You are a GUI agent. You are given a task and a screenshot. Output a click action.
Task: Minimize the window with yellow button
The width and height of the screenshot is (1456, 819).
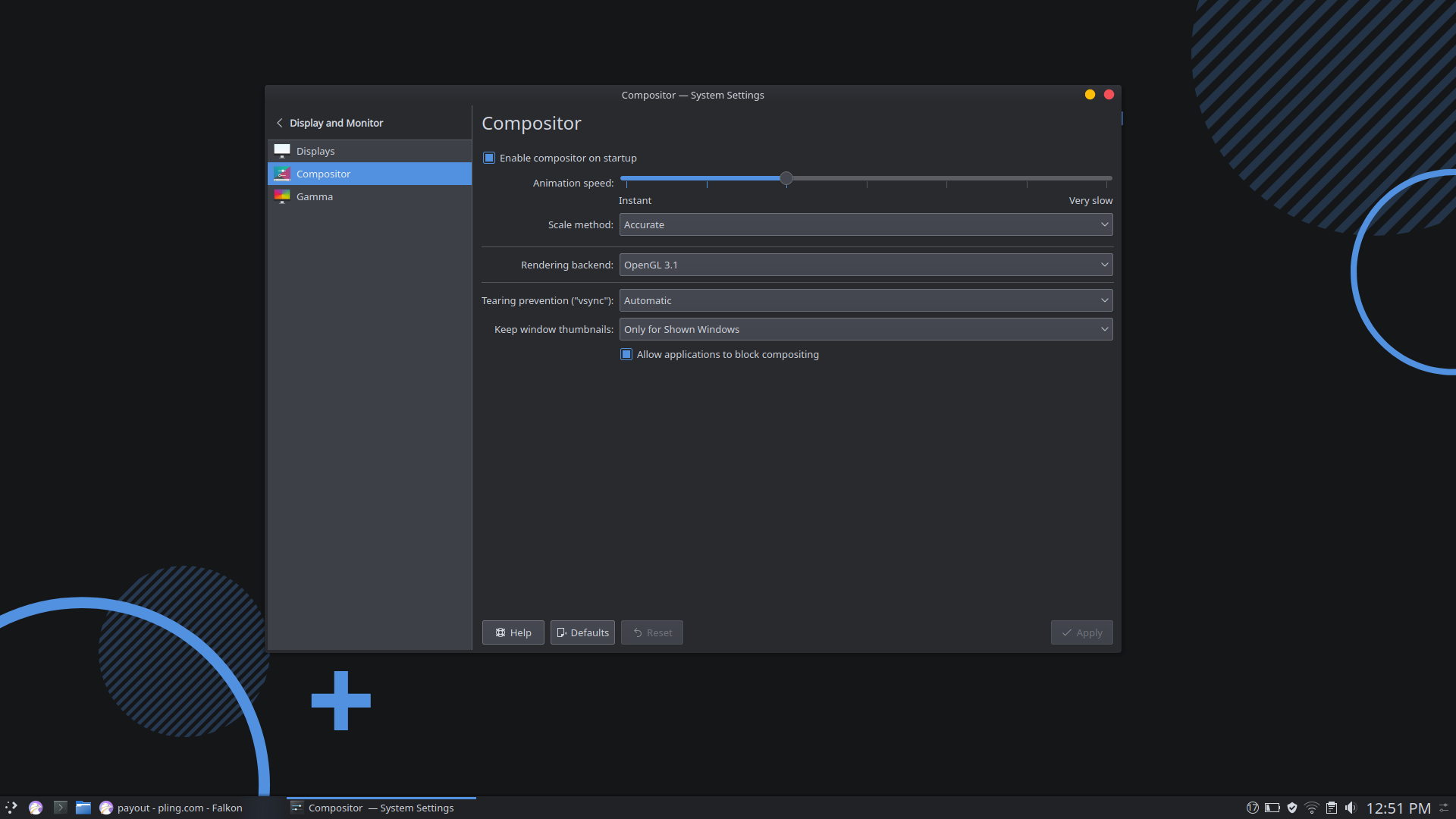1090,95
